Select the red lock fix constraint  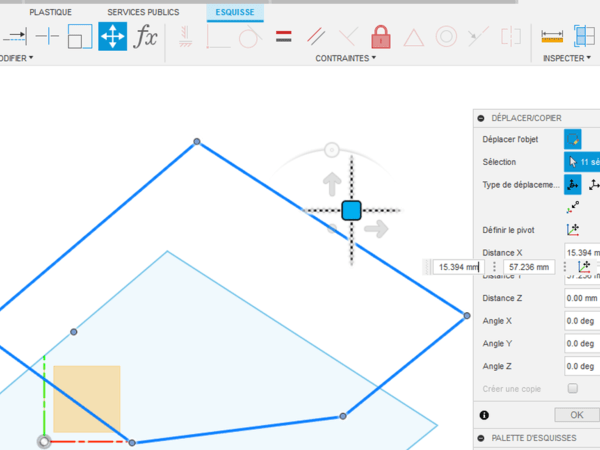click(x=380, y=38)
